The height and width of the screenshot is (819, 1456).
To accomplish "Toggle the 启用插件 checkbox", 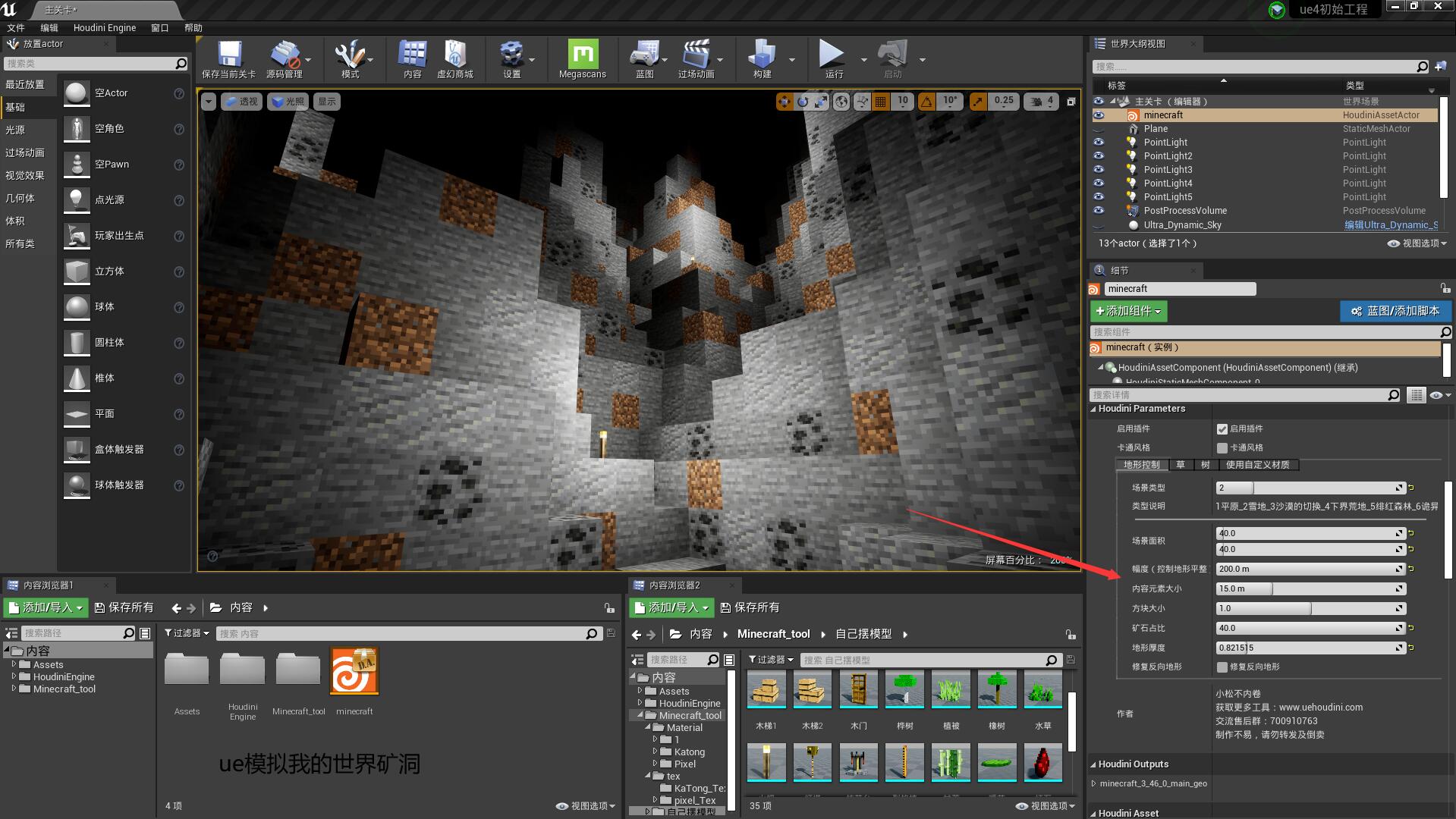I will [x=1222, y=429].
